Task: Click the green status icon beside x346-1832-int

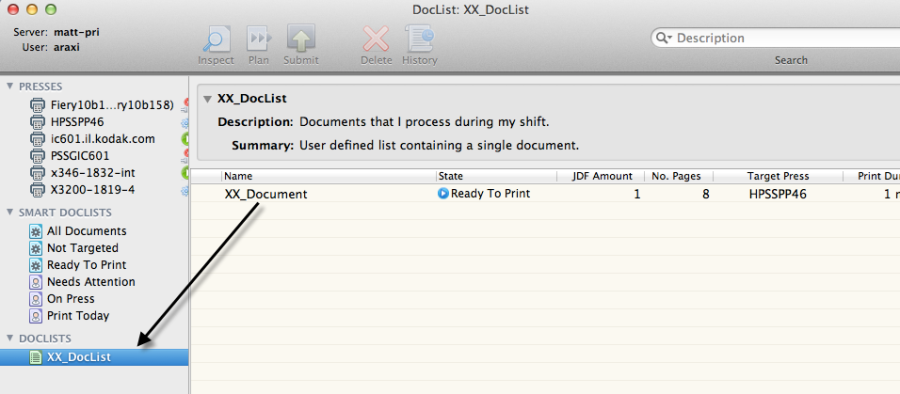Action: tap(185, 173)
